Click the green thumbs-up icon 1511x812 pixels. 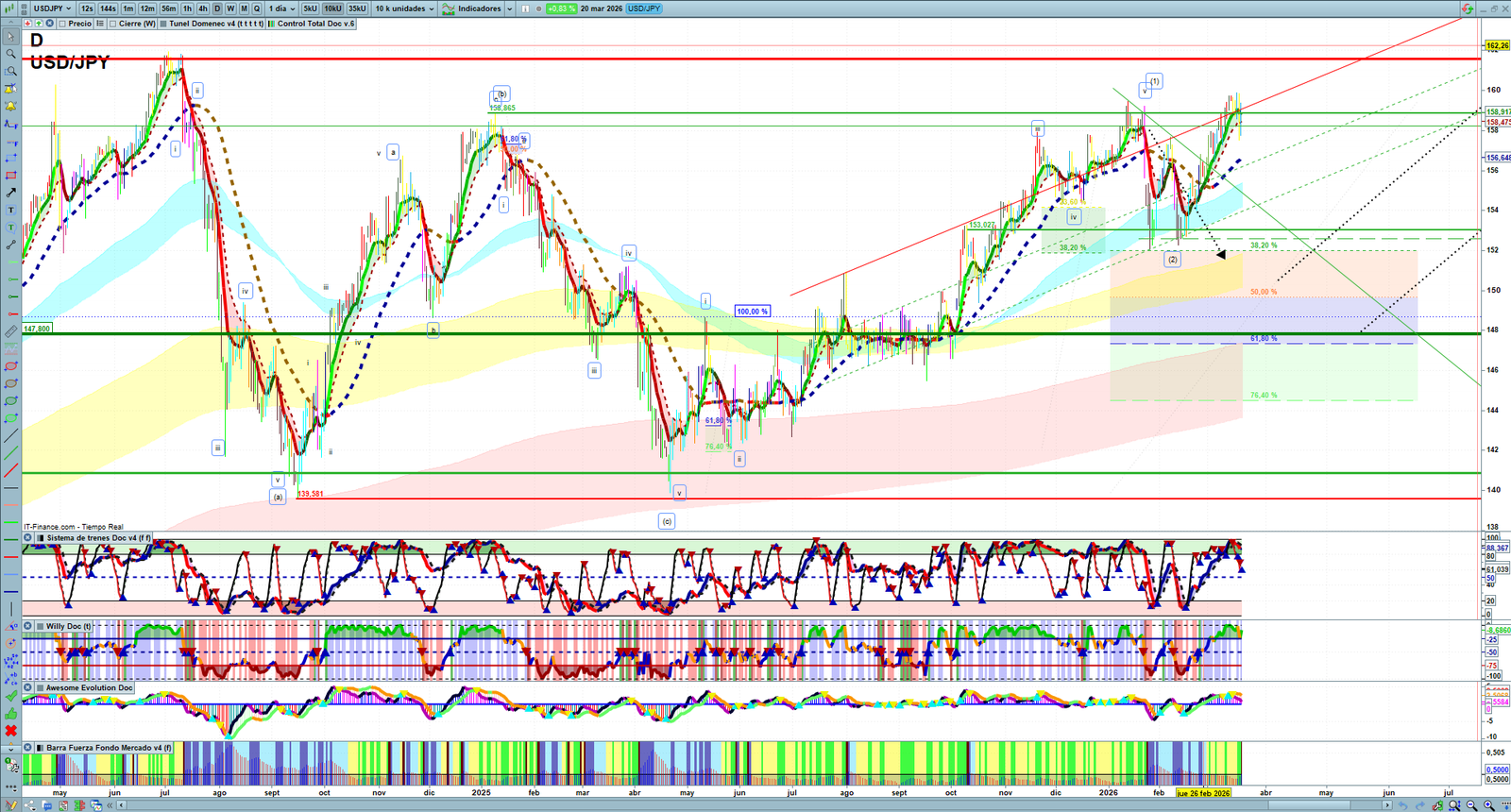pyautogui.click(x=11, y=714)
